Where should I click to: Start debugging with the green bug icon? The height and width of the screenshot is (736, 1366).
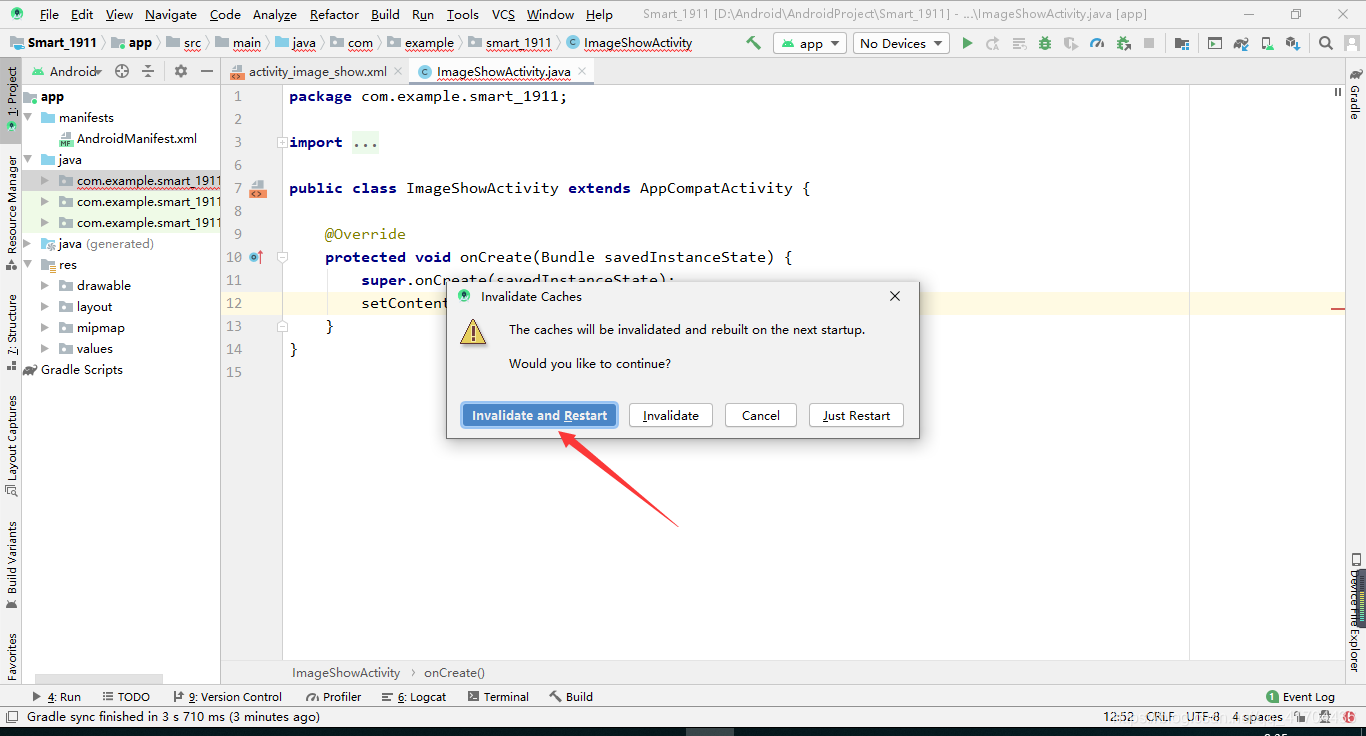[1043, 43]
